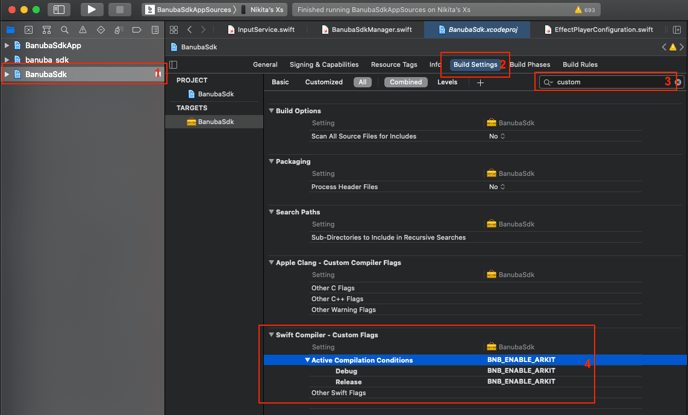Open the Issue navigator warning icon
The image size is (688, 415).
point(83,30)
